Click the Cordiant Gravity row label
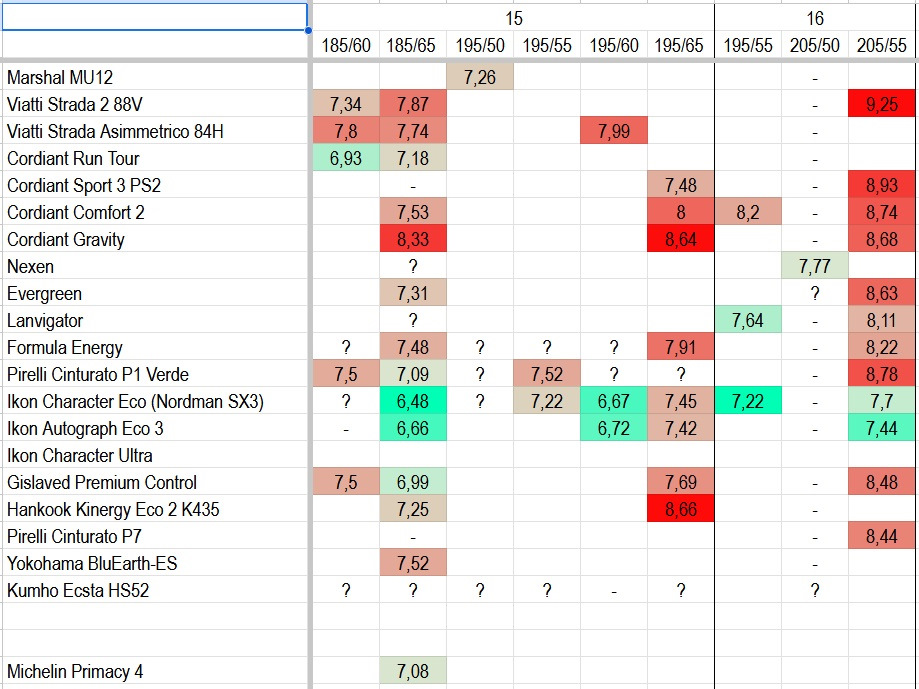The image size is (919, 689). pyautogui.click(x=66, y=239)
